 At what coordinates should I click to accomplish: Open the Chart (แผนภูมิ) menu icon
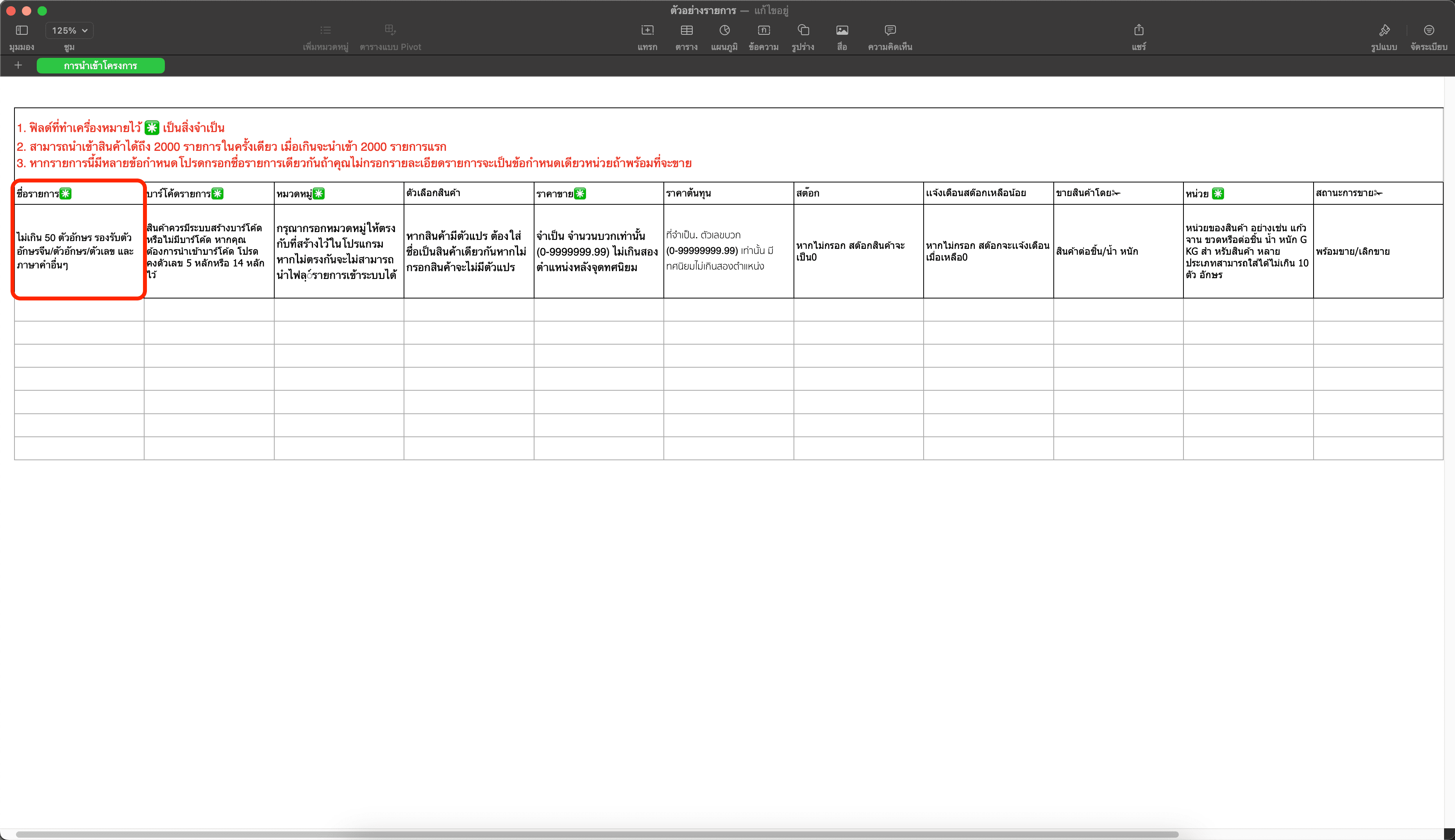pos(724,30)
